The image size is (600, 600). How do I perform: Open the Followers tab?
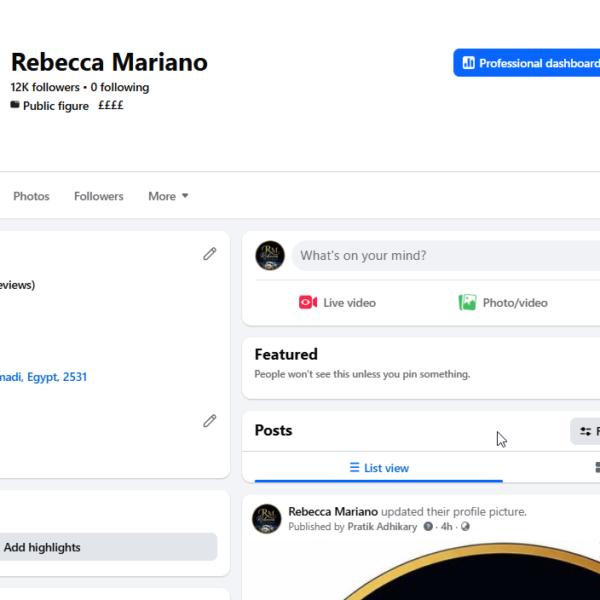99,196
